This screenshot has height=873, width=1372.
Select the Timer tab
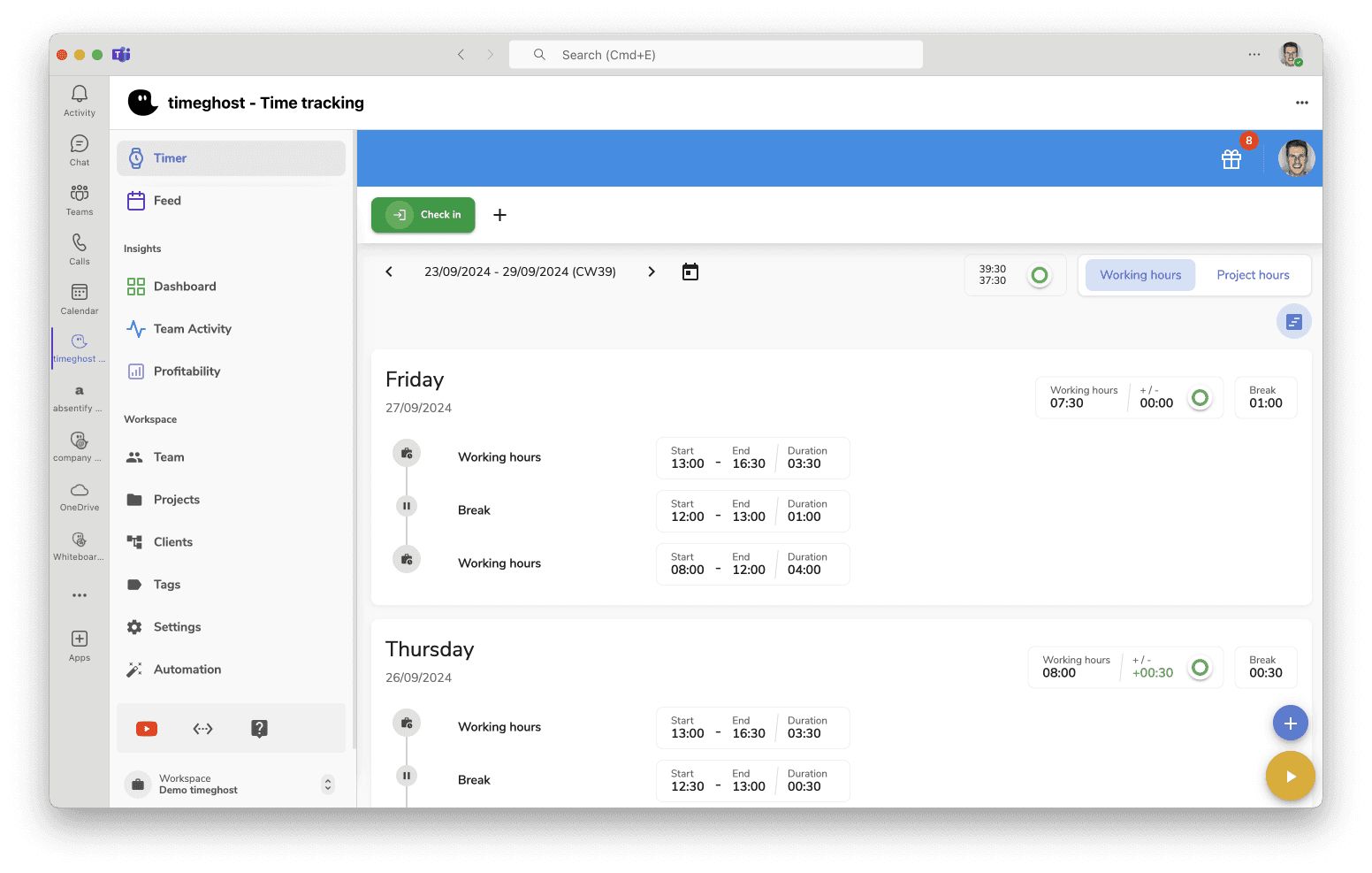(170, 158)
